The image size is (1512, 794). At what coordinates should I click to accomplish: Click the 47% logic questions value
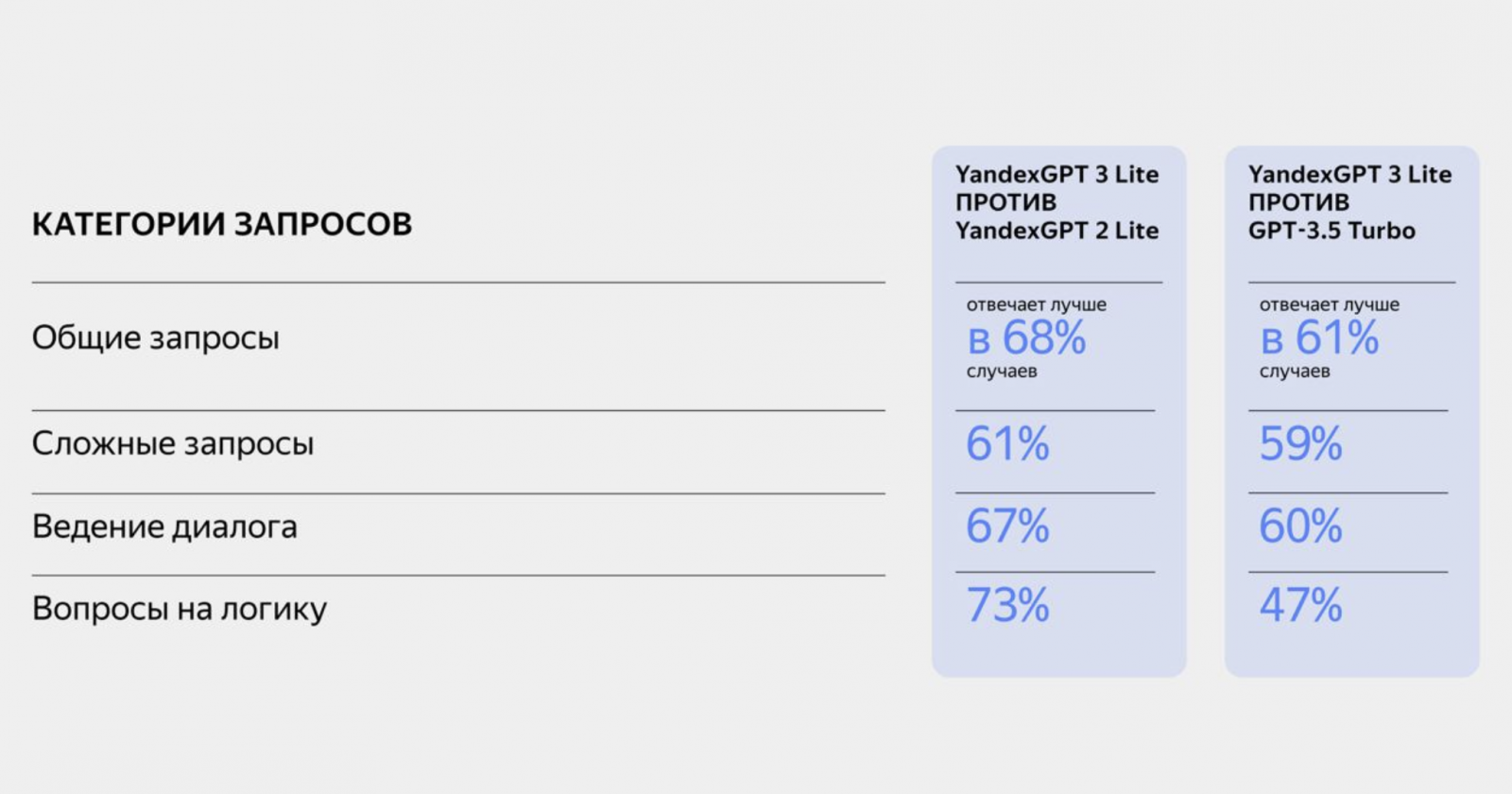[1300, 606]
